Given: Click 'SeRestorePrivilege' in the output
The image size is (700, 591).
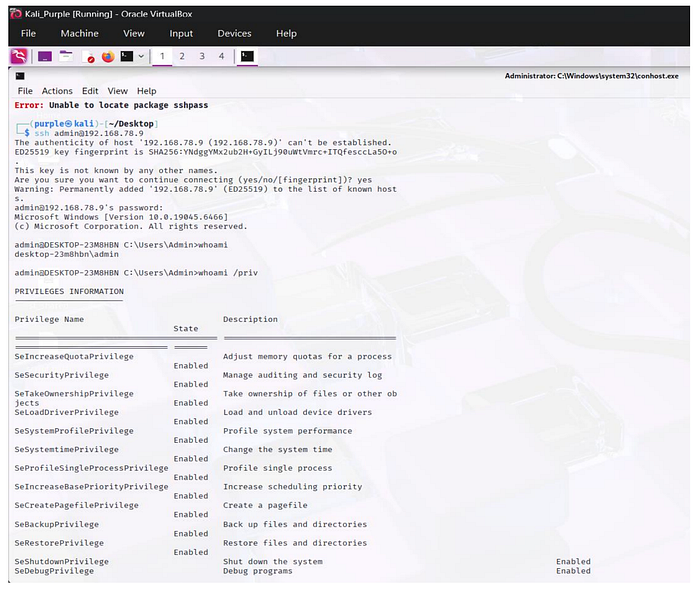Looking at the screenshot, I should [59, 543].
